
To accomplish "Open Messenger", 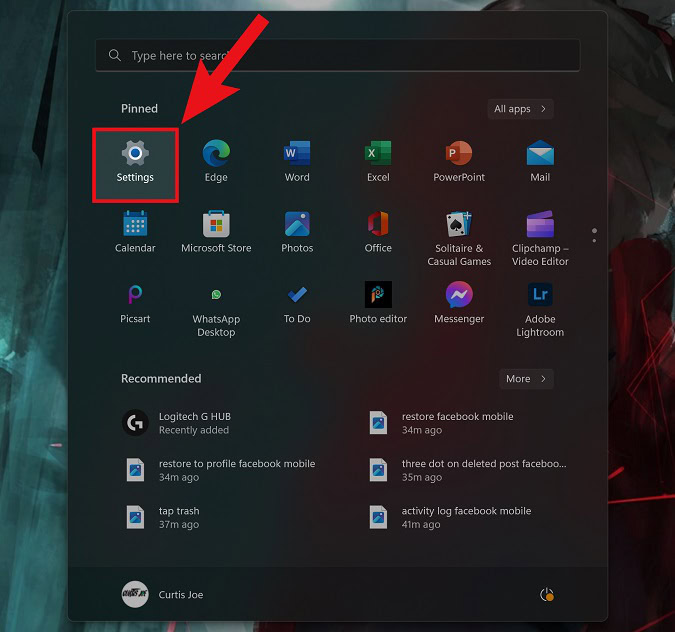I will 459,304.
